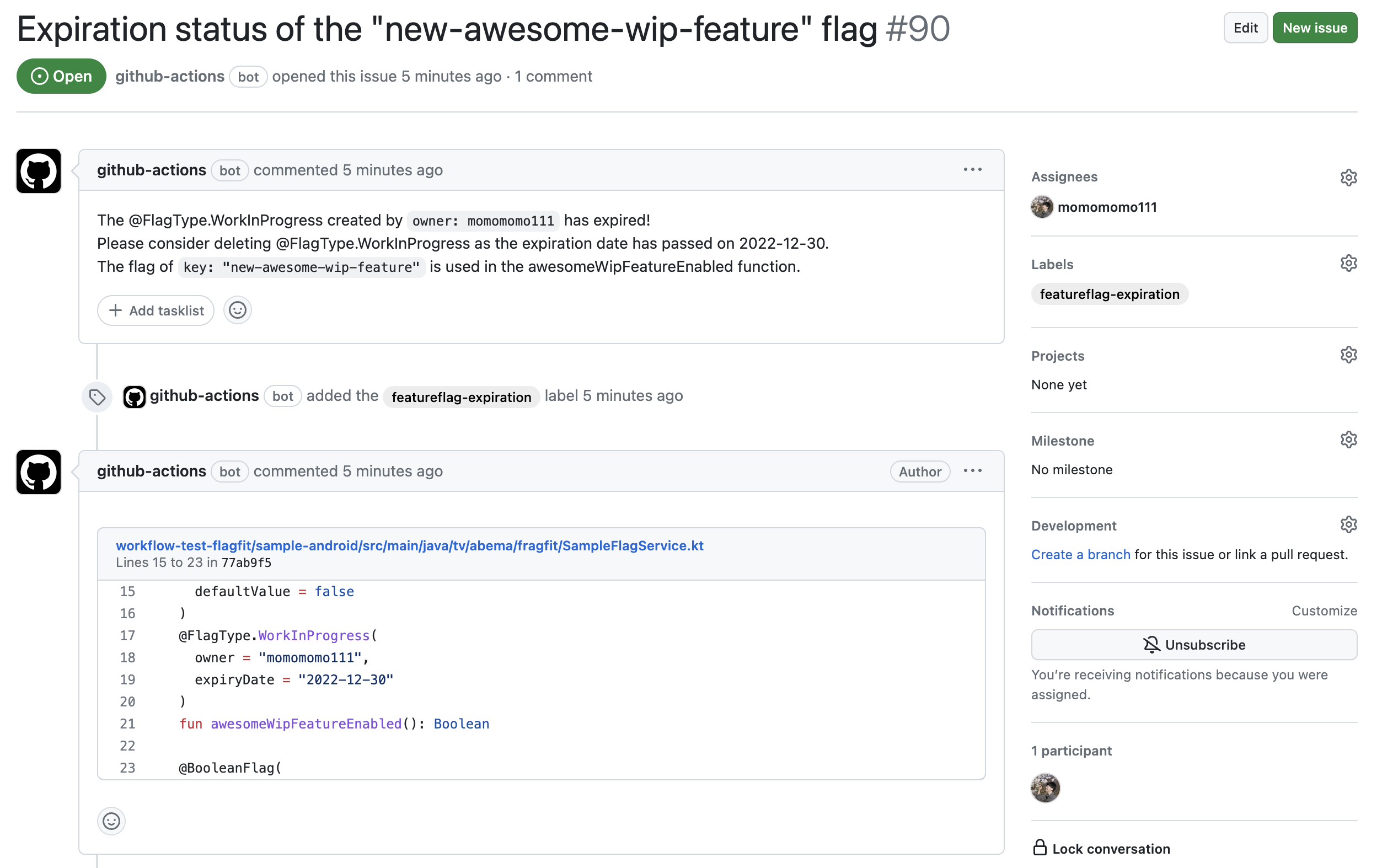Open the second comment's three-dot options menu
Screen dimensions: 1382x868
point(972,471)
